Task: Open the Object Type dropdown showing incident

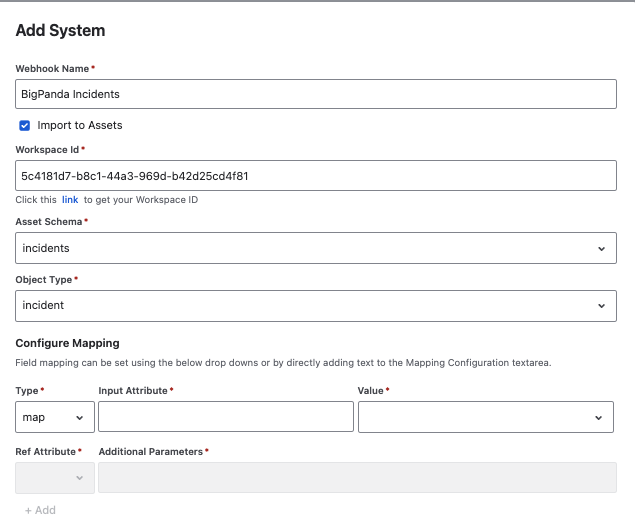Action: (316, 306)
